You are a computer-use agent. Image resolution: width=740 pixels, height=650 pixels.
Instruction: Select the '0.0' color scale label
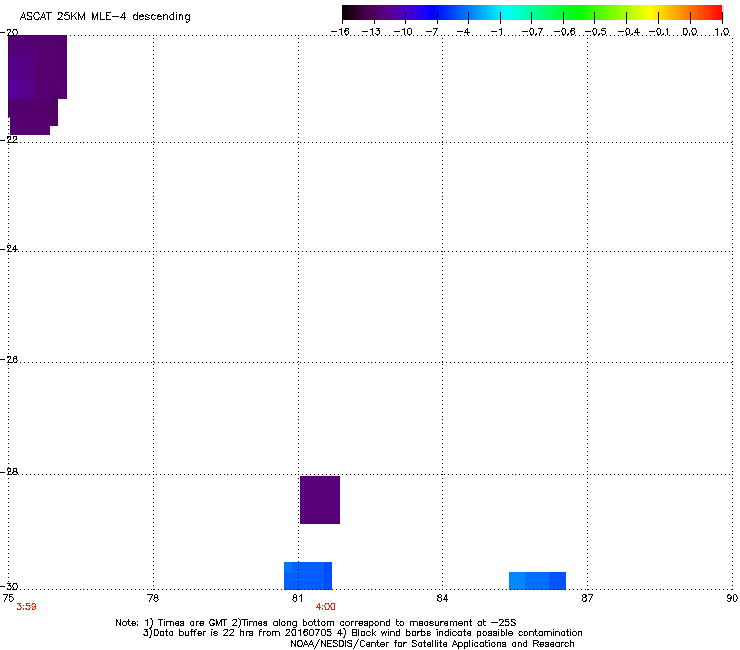tap(690, 32)
